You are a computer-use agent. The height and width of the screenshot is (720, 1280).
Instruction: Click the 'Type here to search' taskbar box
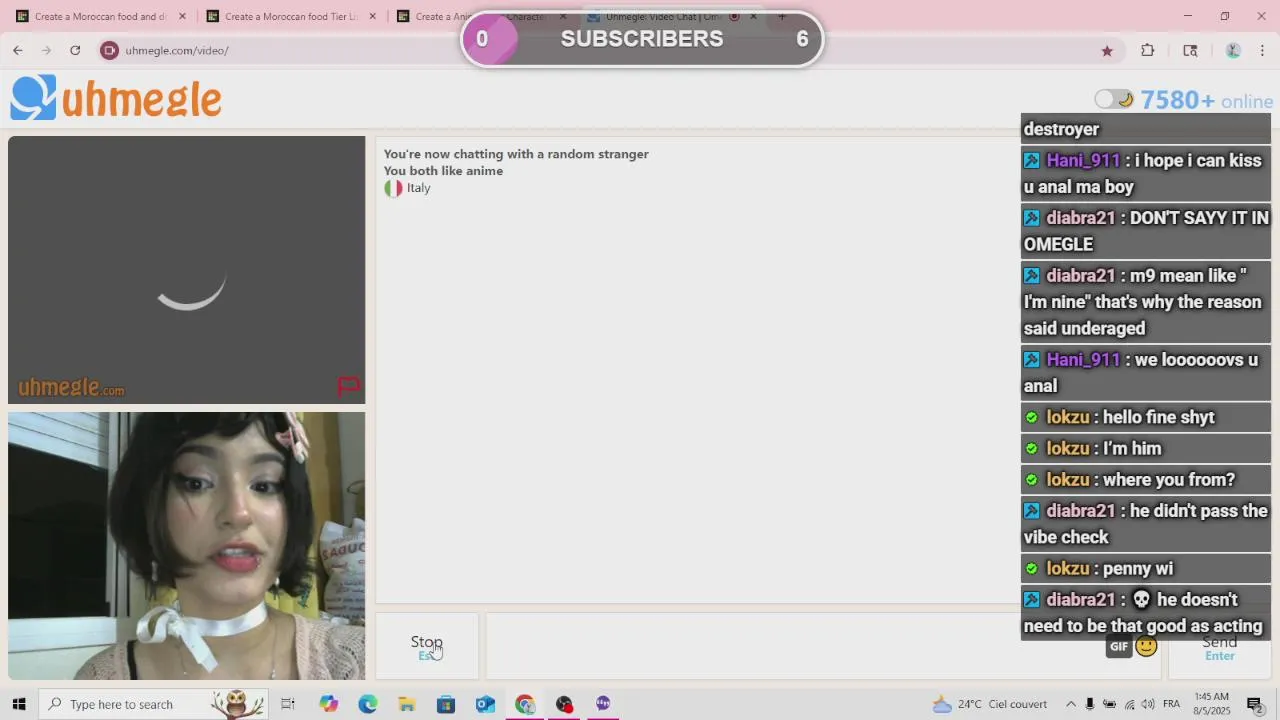point(155,704)
